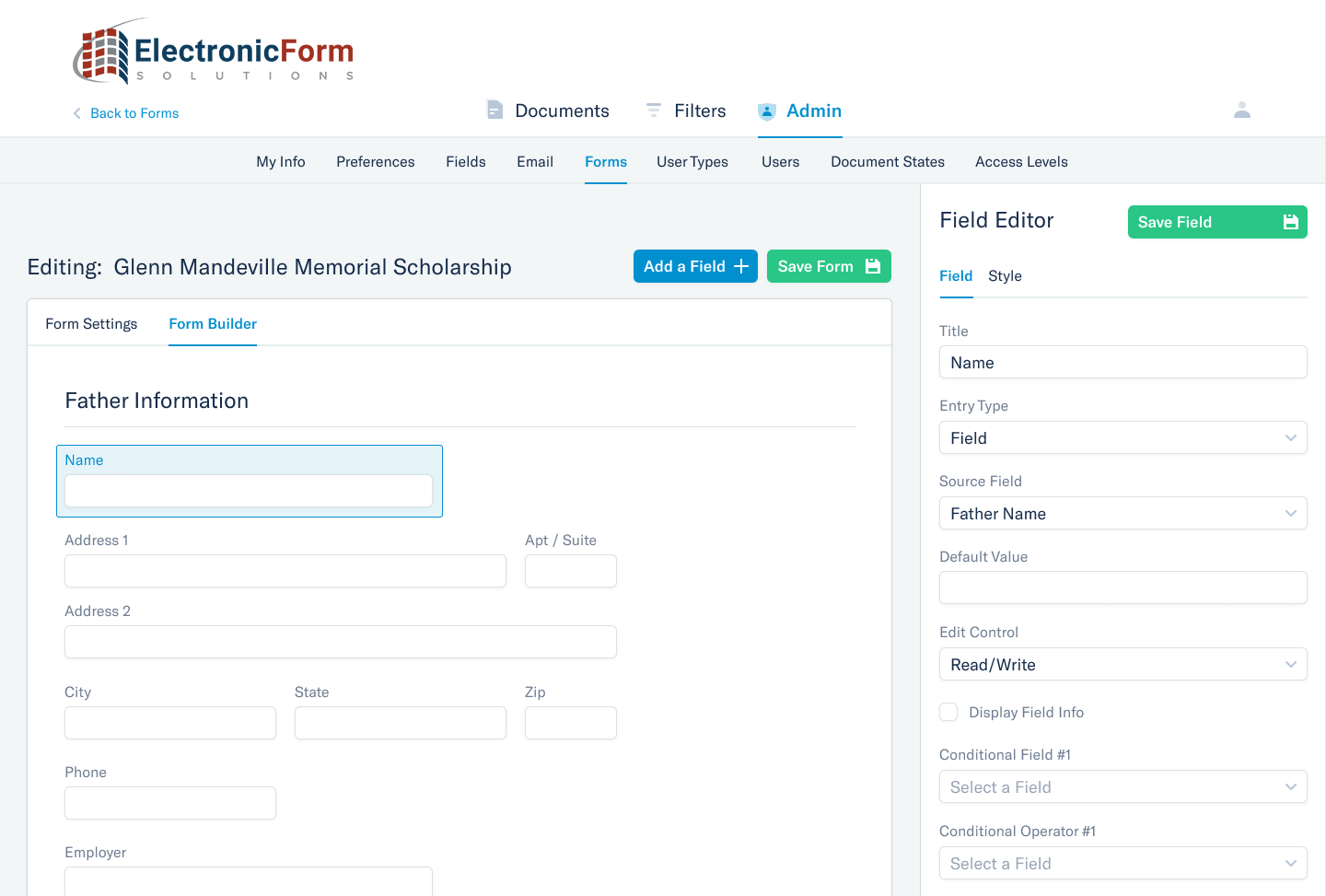Enable the Display Field Info checkbox
1326x896 pixels.
948,712
